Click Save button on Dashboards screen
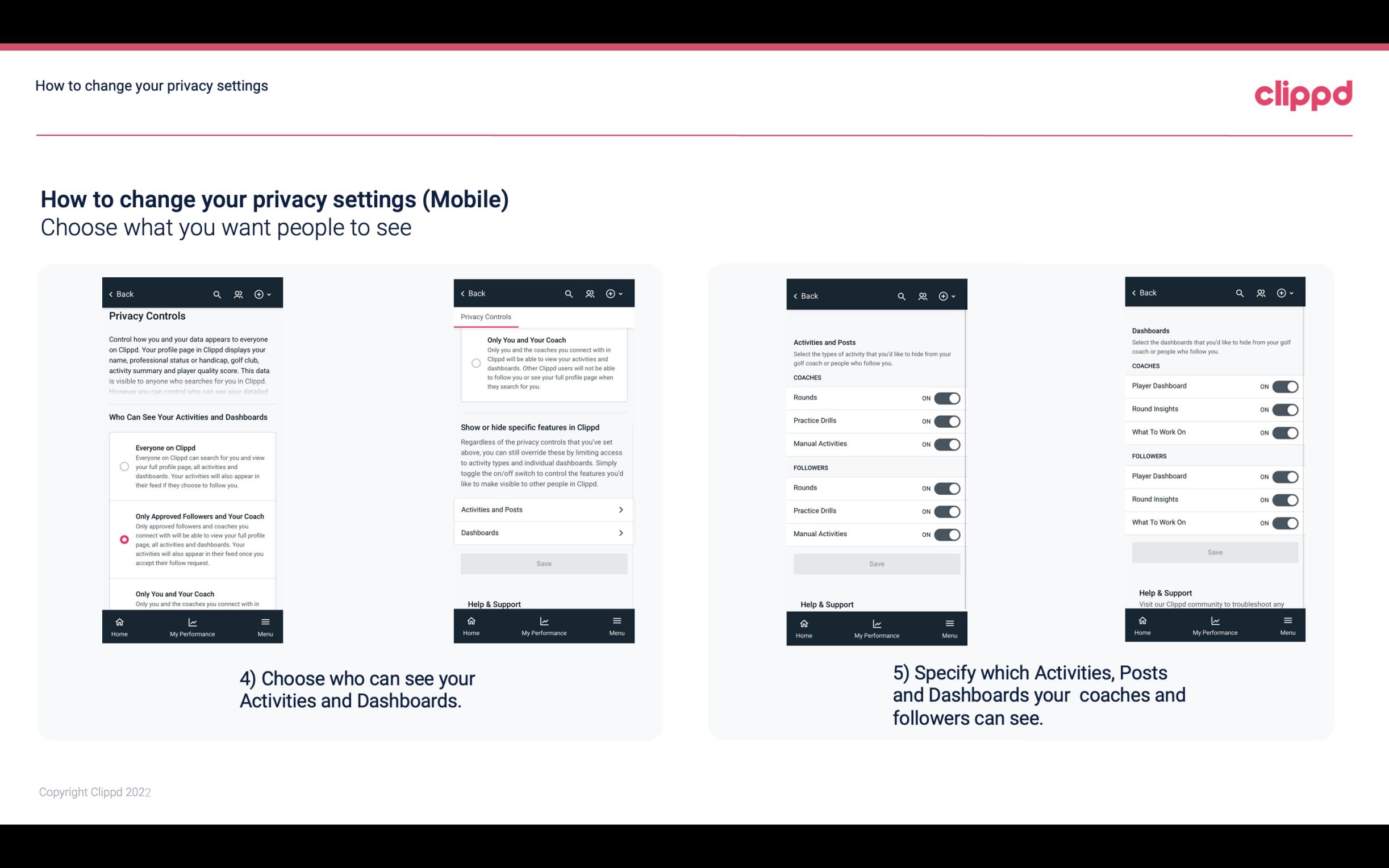Viewport: 1389px width, 868px height. 1215,551
